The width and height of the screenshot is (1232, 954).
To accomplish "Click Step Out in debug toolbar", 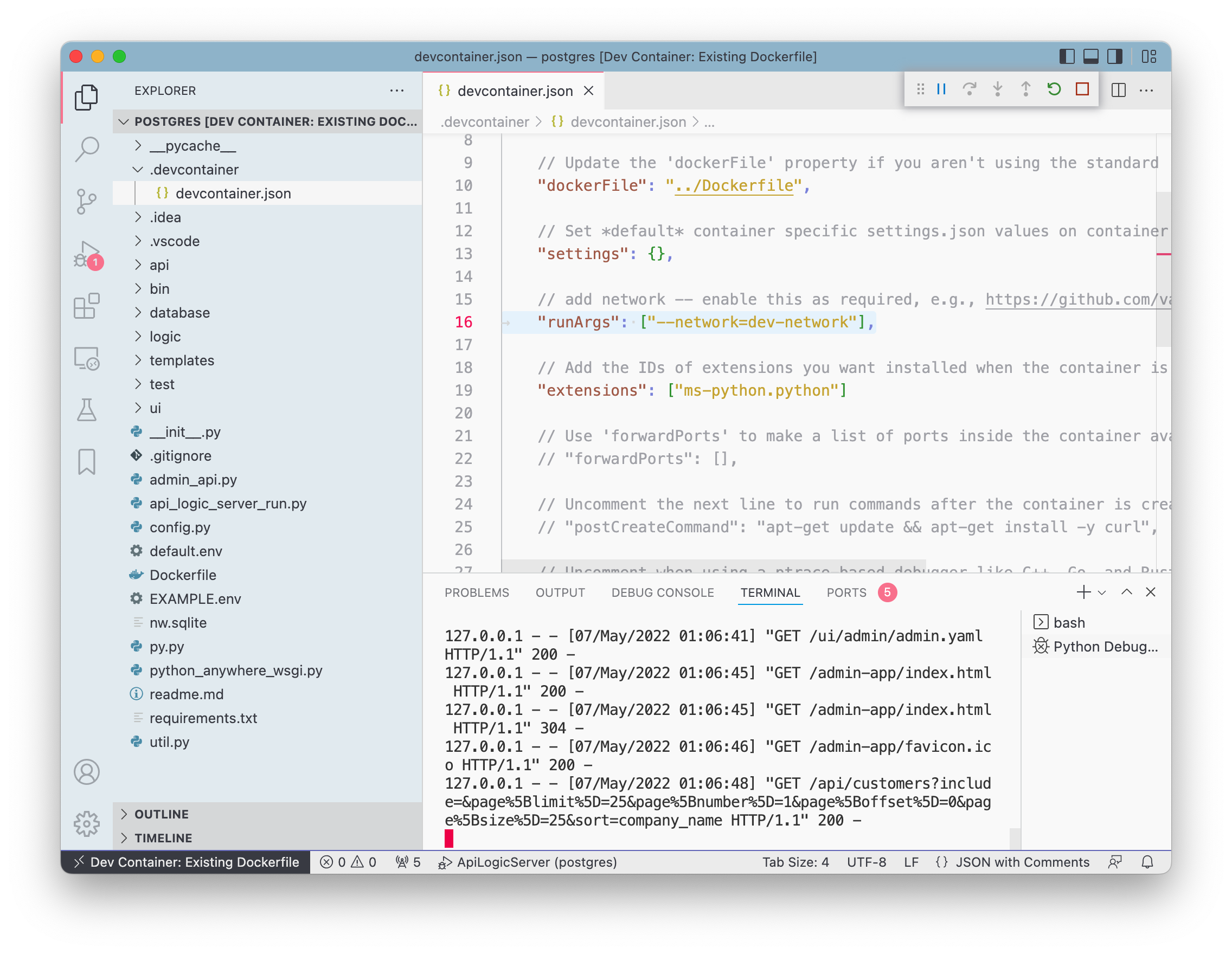I will 1025,89.
